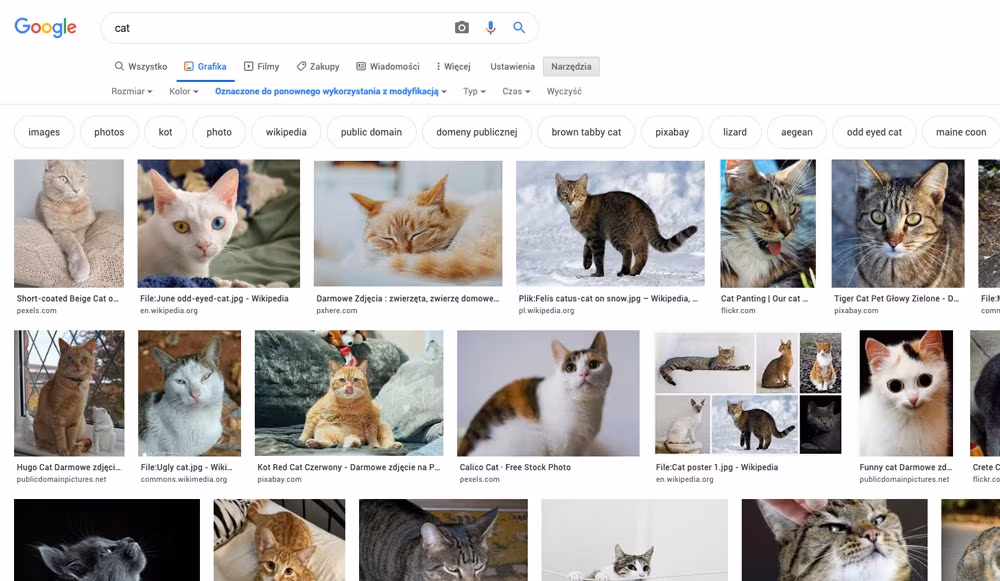The image size is (1000, 581).
Task: Open the Więcej menu
Action: coord(453,66)
